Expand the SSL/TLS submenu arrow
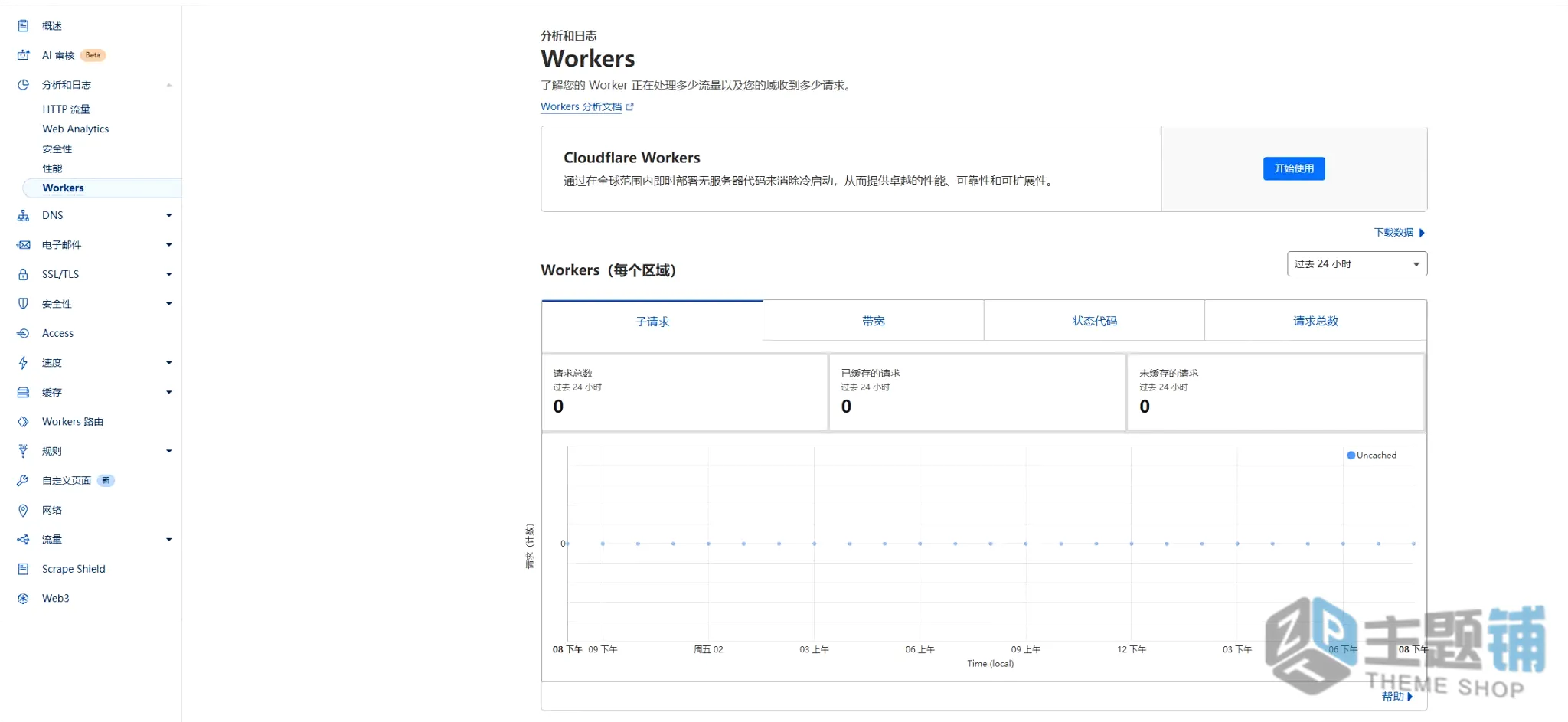Screen dimensions: 1568x722 [168, 274]
